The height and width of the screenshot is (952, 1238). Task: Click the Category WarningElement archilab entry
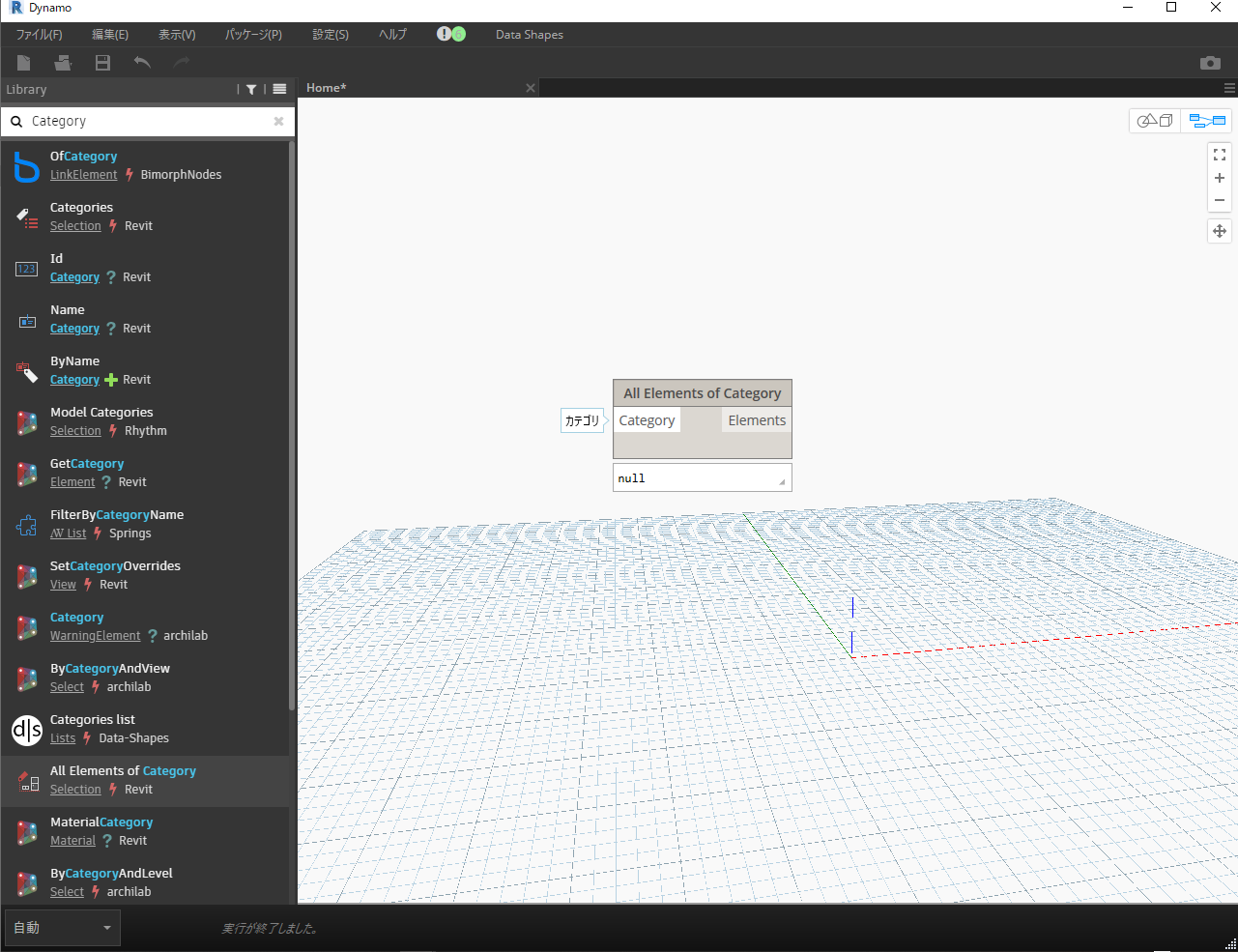[x=145, y=627]
